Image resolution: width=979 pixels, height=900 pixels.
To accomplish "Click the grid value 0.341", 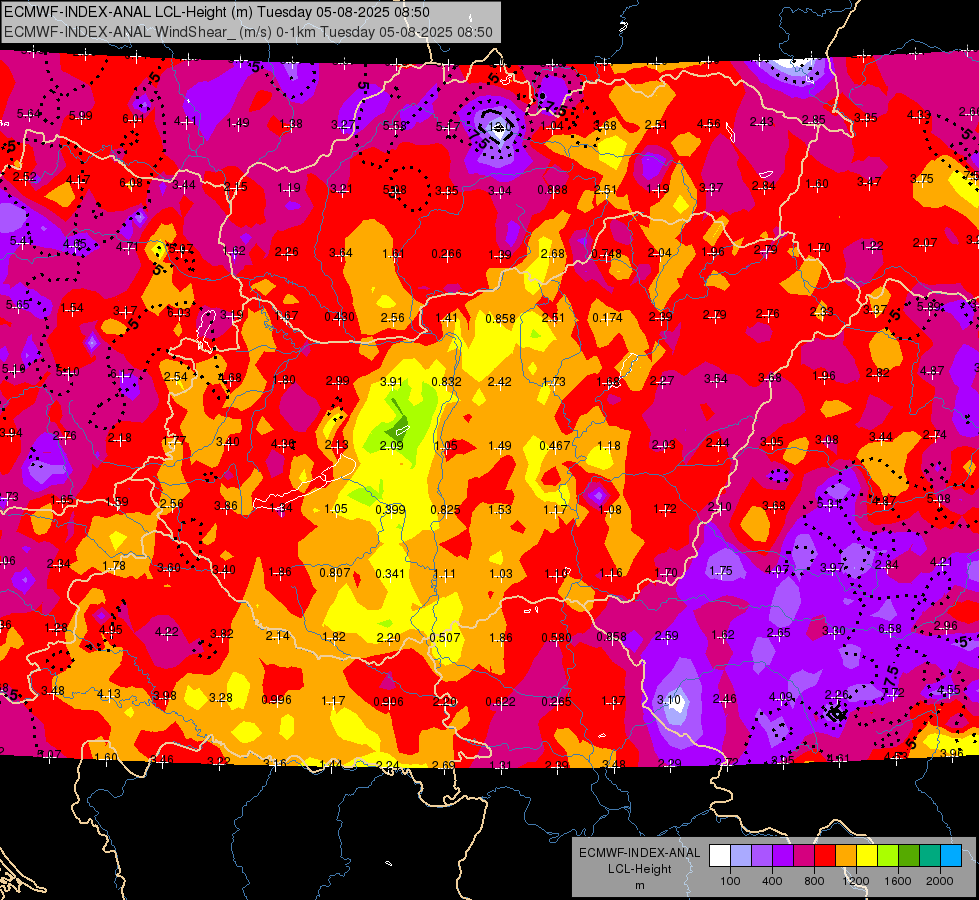I will click(390, 573).
